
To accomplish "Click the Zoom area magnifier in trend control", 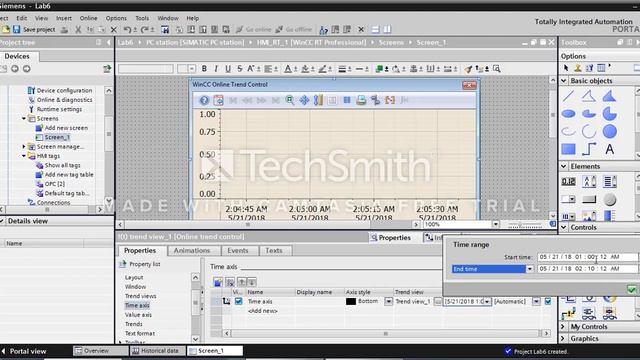I will (290, 100).
